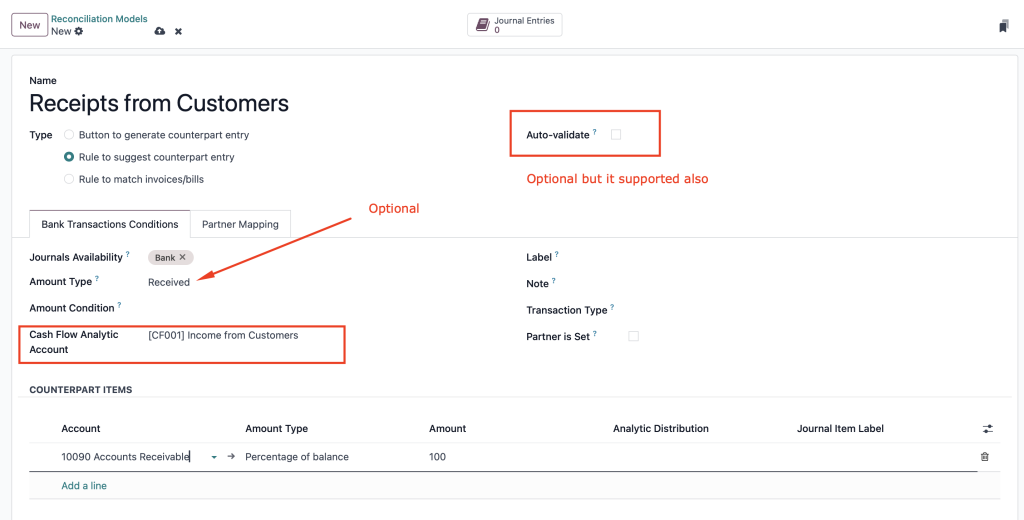The width and height of the screenshot is (1024, 520).
Task: Enable the Auto-validate checkbox
Action: pyautogui.click(x=616, y=135)
